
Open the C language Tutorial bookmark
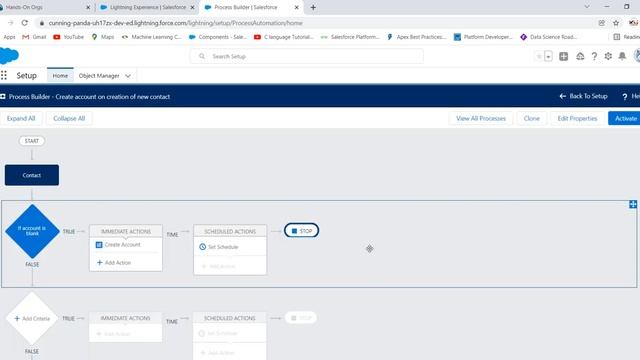(x=284, y=37)
